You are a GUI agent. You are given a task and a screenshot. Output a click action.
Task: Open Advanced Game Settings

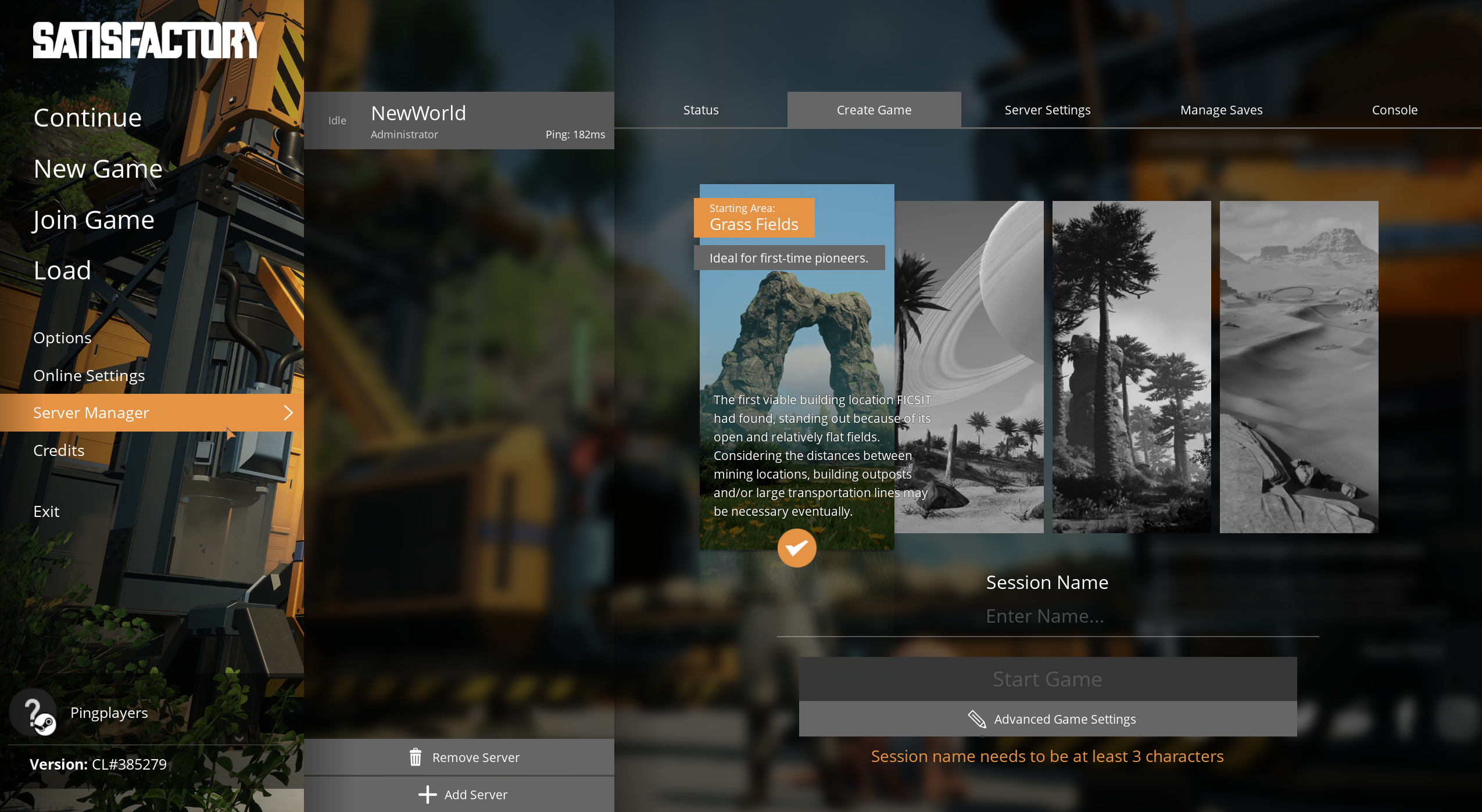(1047, 719)
